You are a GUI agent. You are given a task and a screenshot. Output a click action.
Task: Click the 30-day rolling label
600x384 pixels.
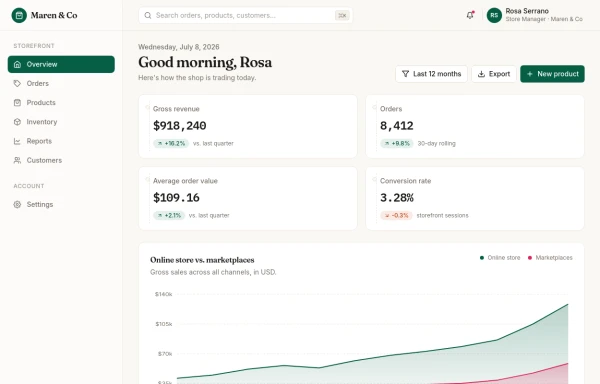pyautogui.click(x=437, y=143)
